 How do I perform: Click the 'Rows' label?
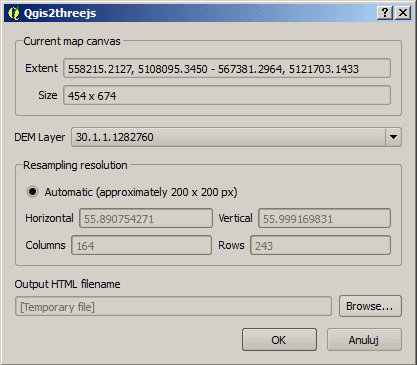(x=231, y=245)
